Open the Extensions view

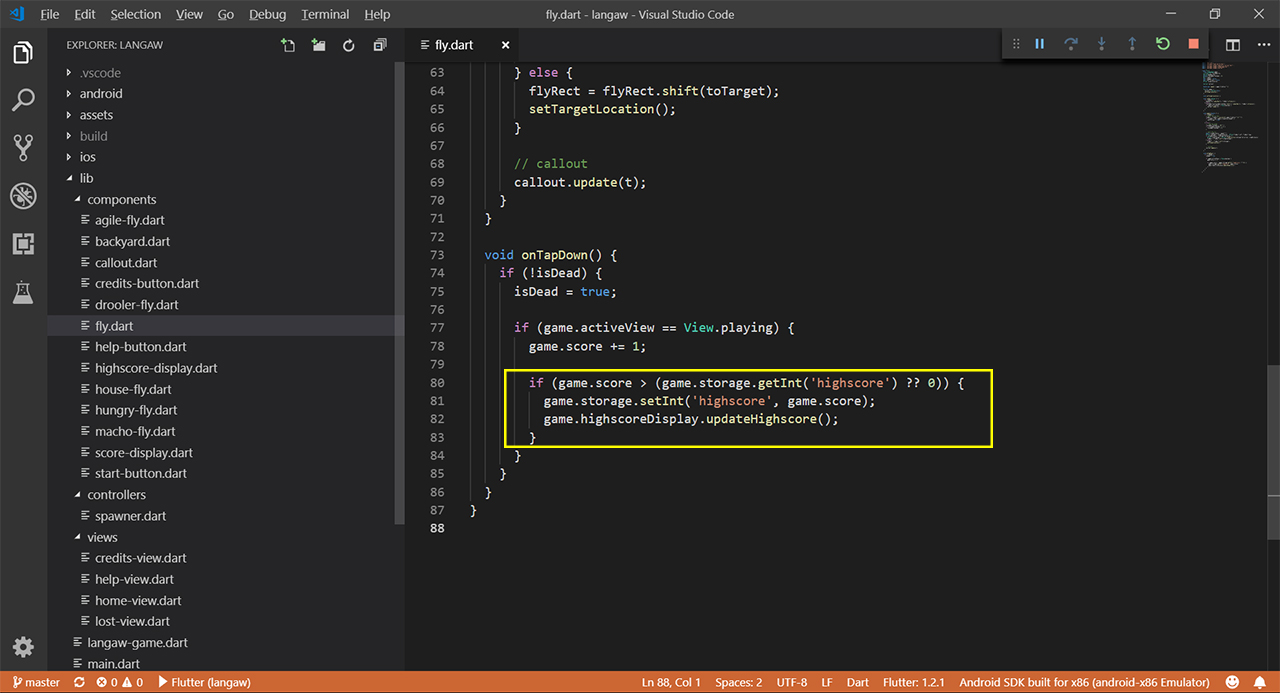(23, 244)
